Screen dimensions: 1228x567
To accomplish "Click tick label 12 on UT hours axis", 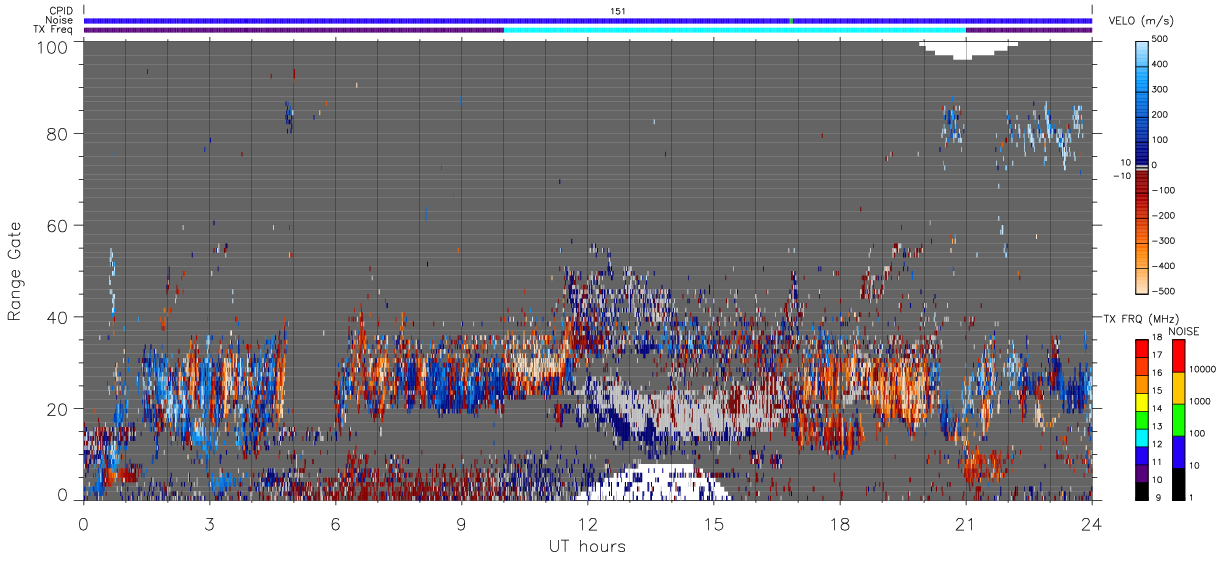I will (587, 523).
